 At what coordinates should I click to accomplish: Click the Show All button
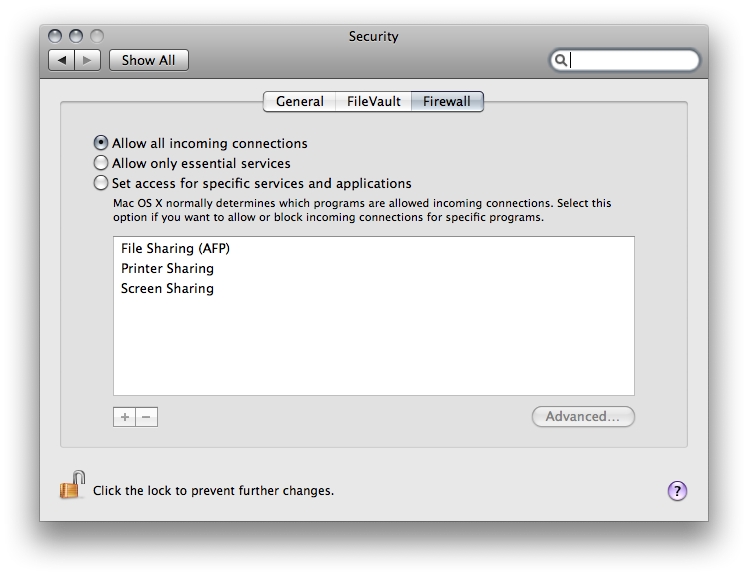(x=149, y=60)
